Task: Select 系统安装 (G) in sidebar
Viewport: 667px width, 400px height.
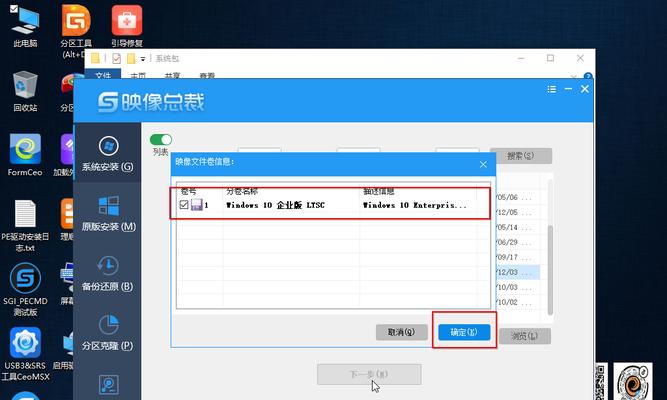Action: [108, 153]
